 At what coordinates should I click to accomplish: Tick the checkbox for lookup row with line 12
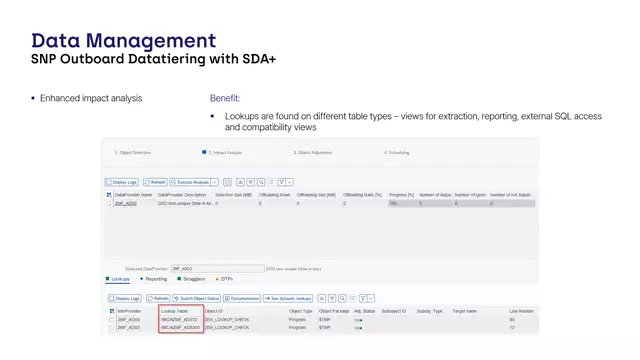click(112, 327)
